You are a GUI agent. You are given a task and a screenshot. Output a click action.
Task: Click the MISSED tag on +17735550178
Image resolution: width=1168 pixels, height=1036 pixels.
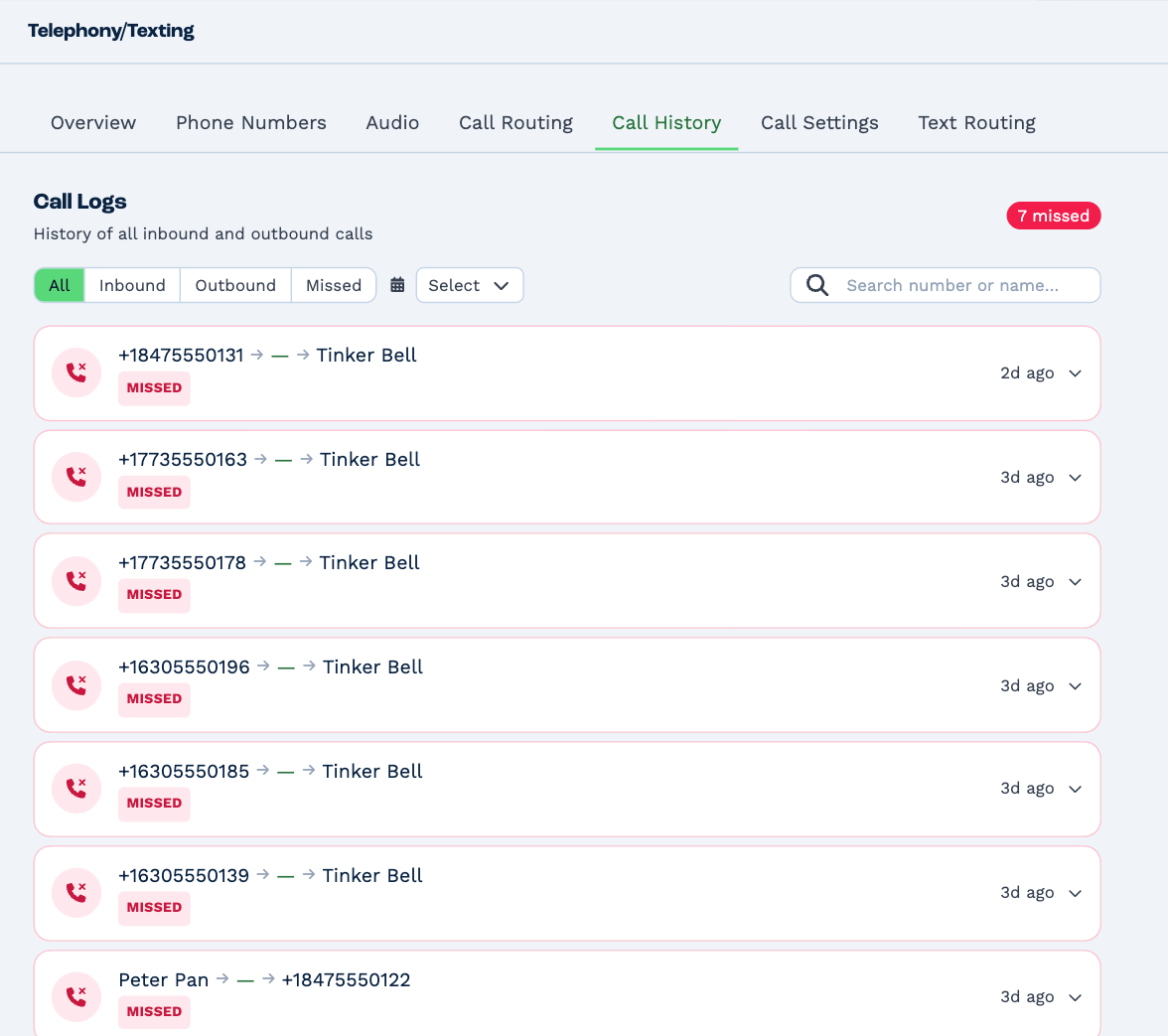154,595
